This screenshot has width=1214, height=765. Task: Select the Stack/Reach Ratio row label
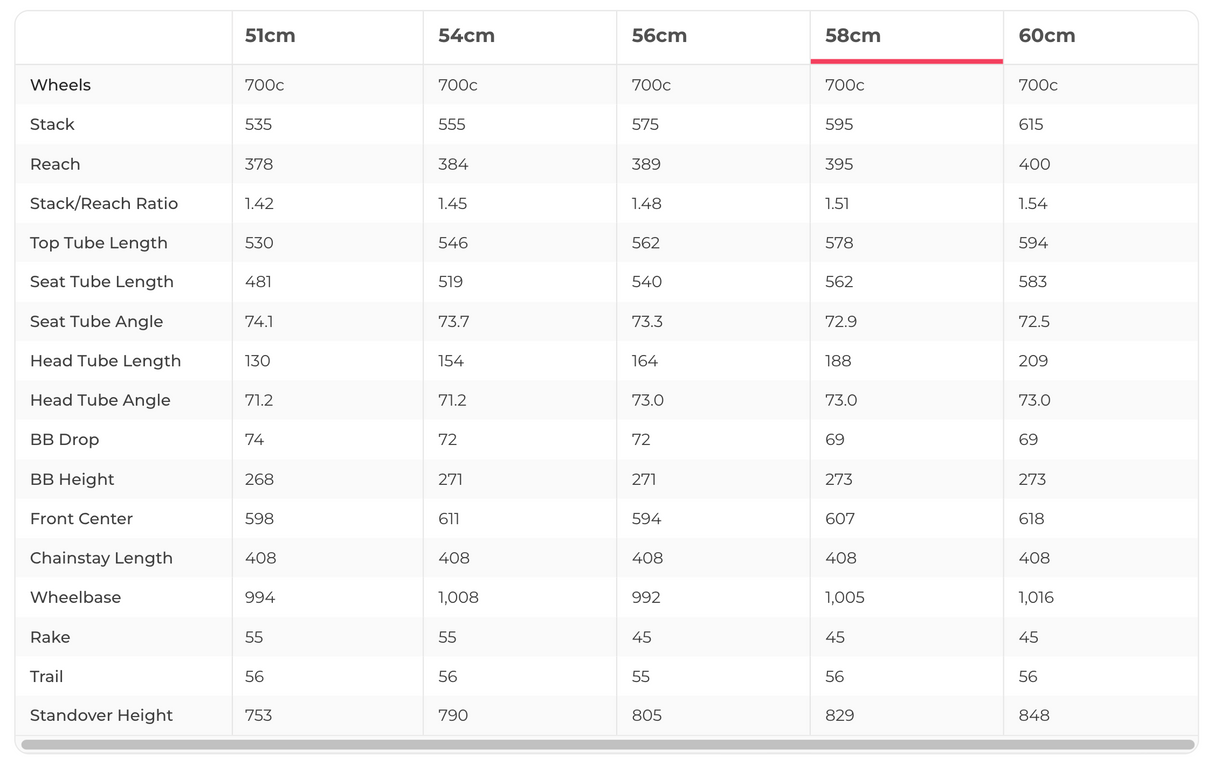(x=104, y=203)
